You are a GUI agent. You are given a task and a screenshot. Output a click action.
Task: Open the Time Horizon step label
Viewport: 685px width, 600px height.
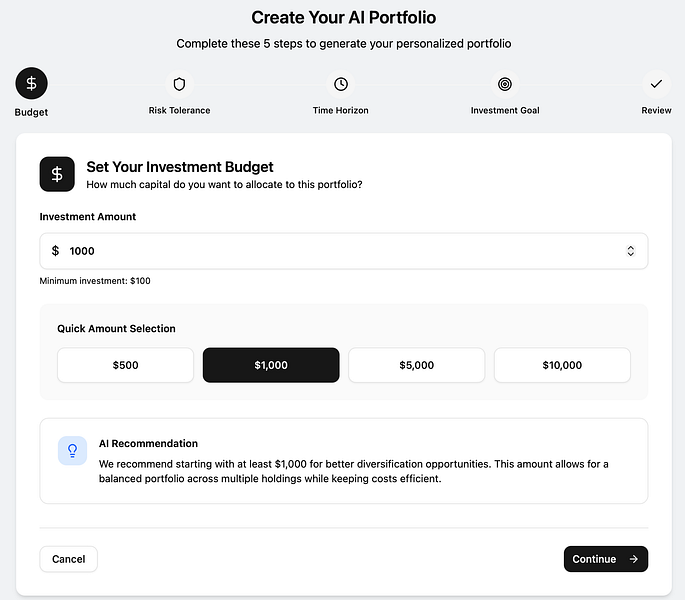[x=341, y=110]
